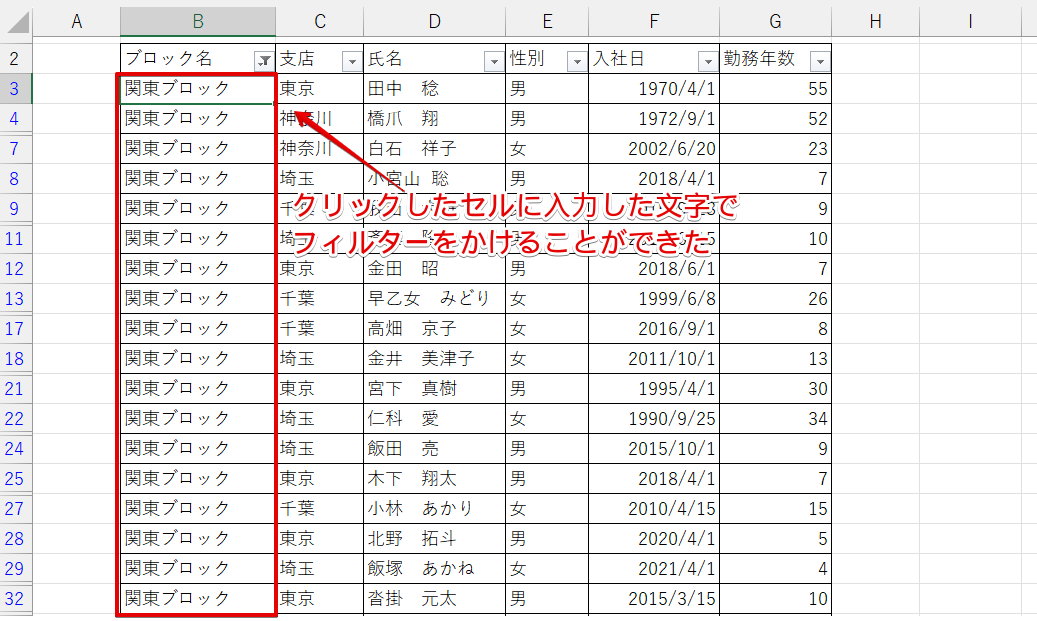This screenshot has width=1037, height=621.
Task: Select cell 関東ブロック in row 32
Action: (x=198, y=599)
